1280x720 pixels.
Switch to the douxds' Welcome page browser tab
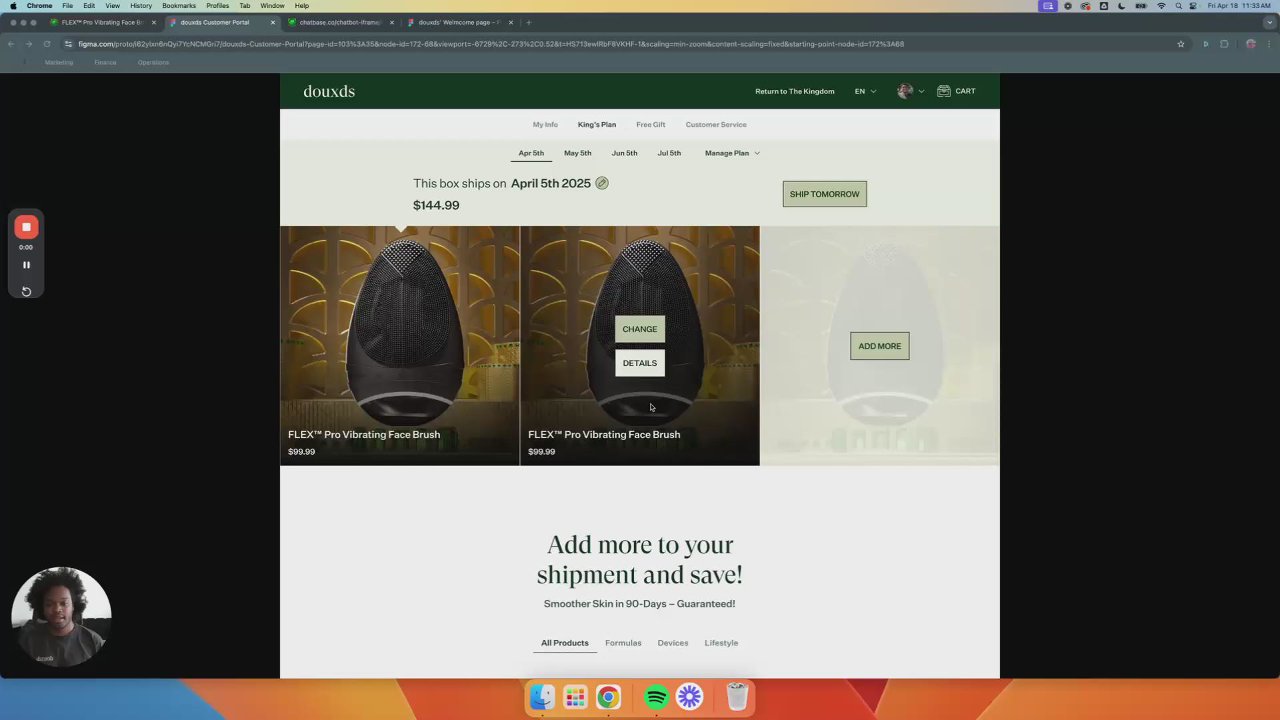[x=460, y=22]
